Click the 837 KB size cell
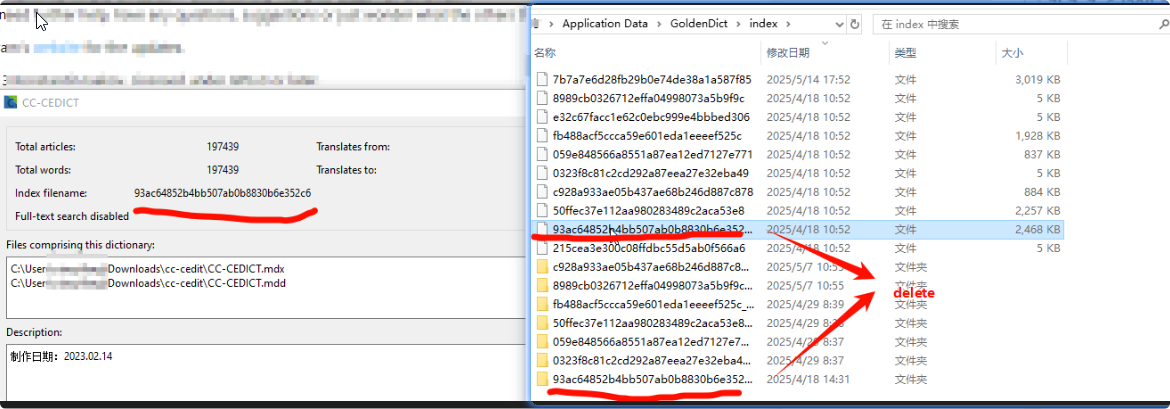Viewport: 1170px width, 409px height. point(1042,154)
